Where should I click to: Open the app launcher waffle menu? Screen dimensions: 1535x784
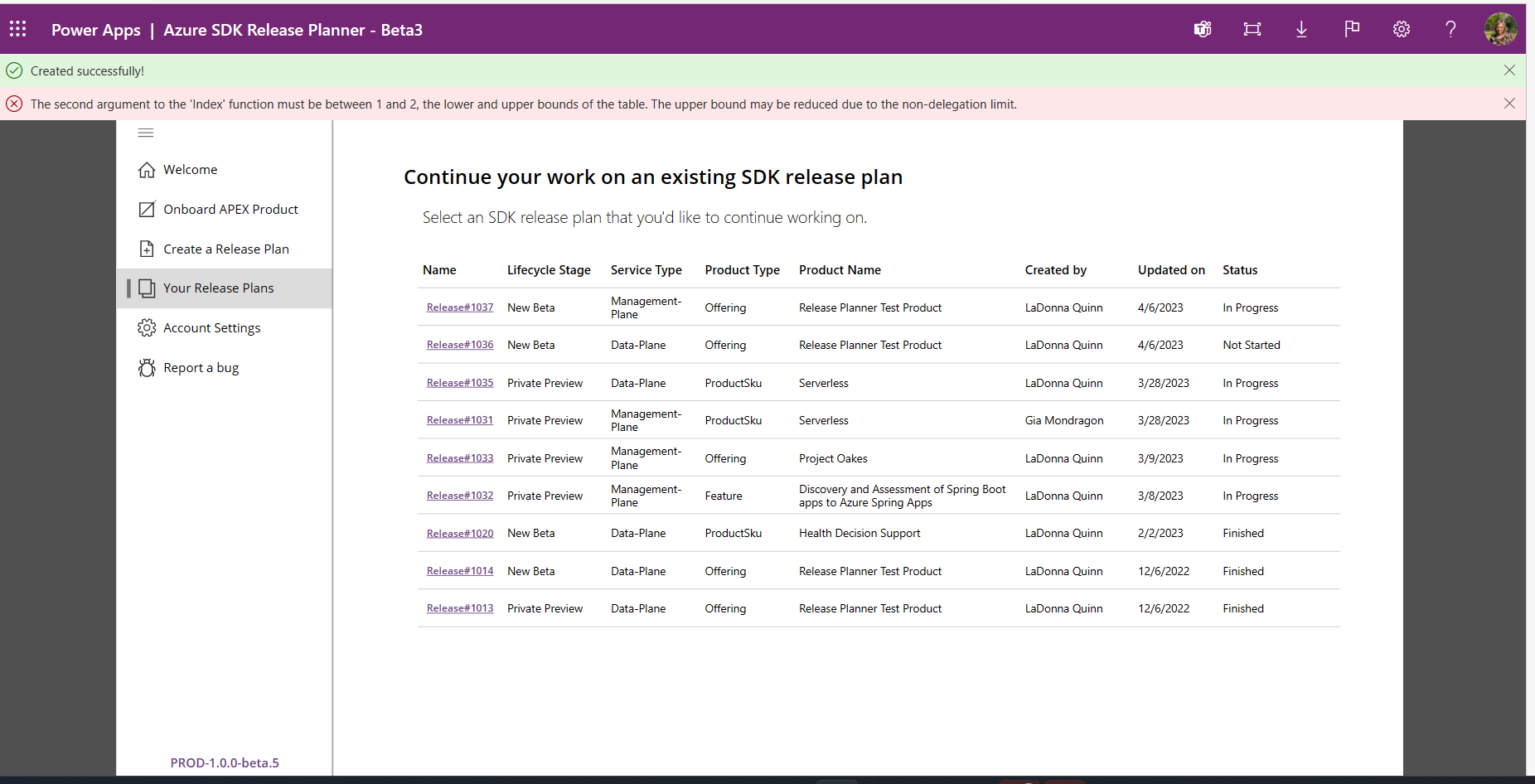click(x=17, y=29)
